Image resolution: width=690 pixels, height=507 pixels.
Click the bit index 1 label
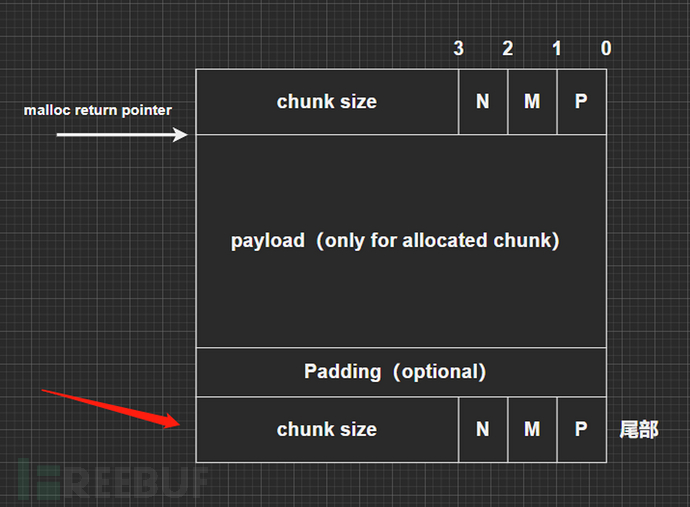tap(557, 48)
